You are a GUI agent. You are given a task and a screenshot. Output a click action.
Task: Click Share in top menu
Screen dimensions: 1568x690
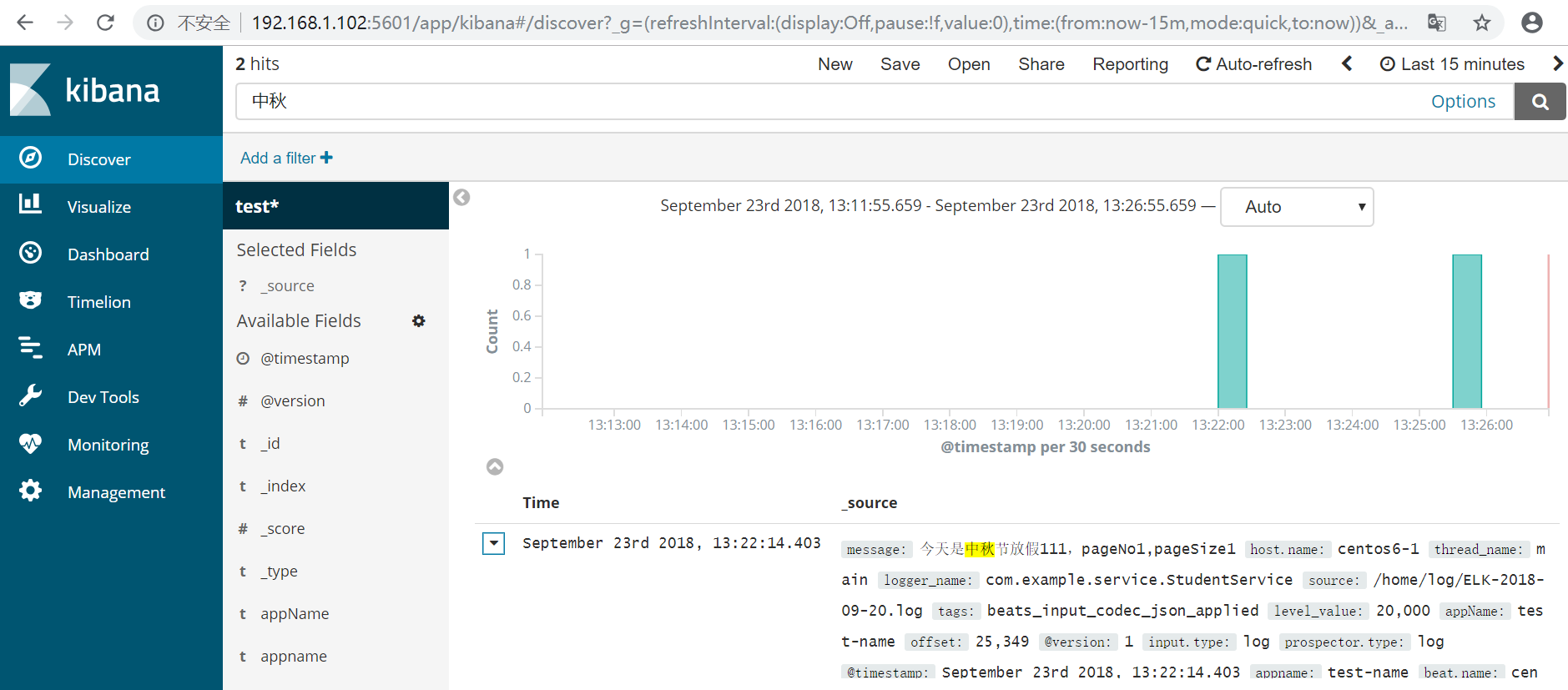1041,64
